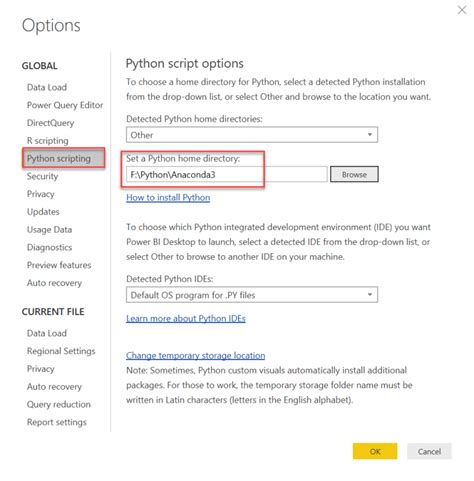
Task: Open Preview features settings
Action: [x=59, y=265]
